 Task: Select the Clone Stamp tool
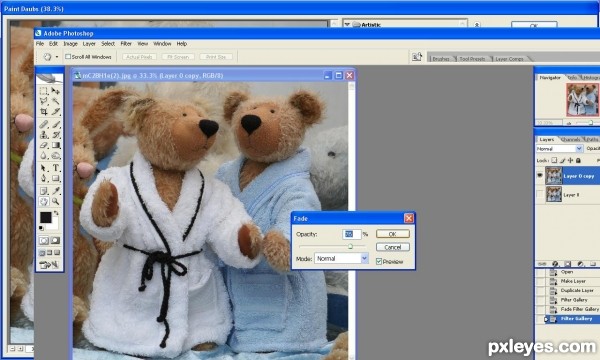44,135
